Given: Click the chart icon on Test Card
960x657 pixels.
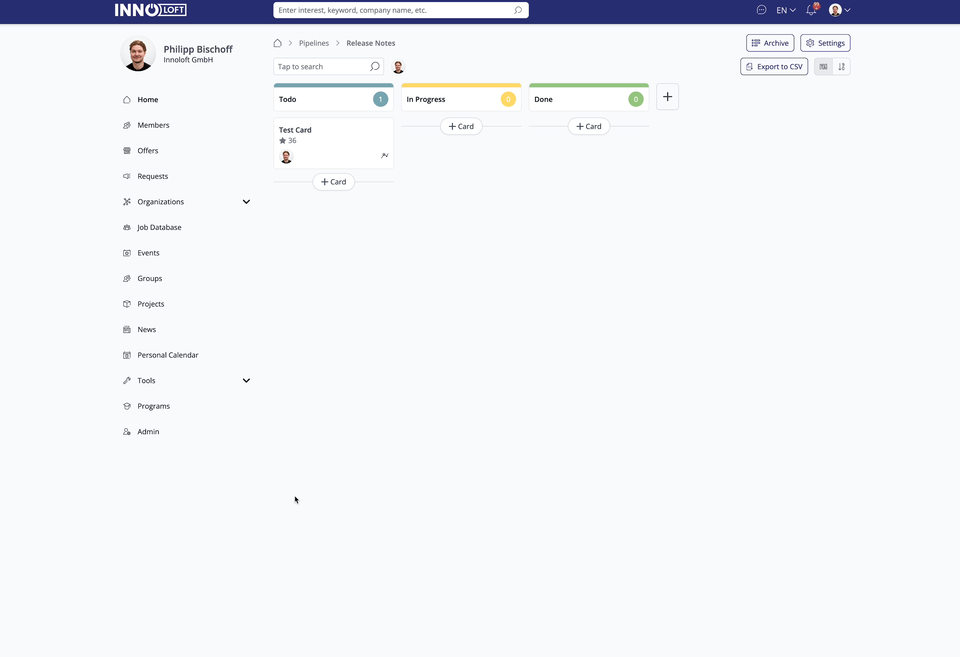Looking at the screenshot, I should click(x=384, y=156).
